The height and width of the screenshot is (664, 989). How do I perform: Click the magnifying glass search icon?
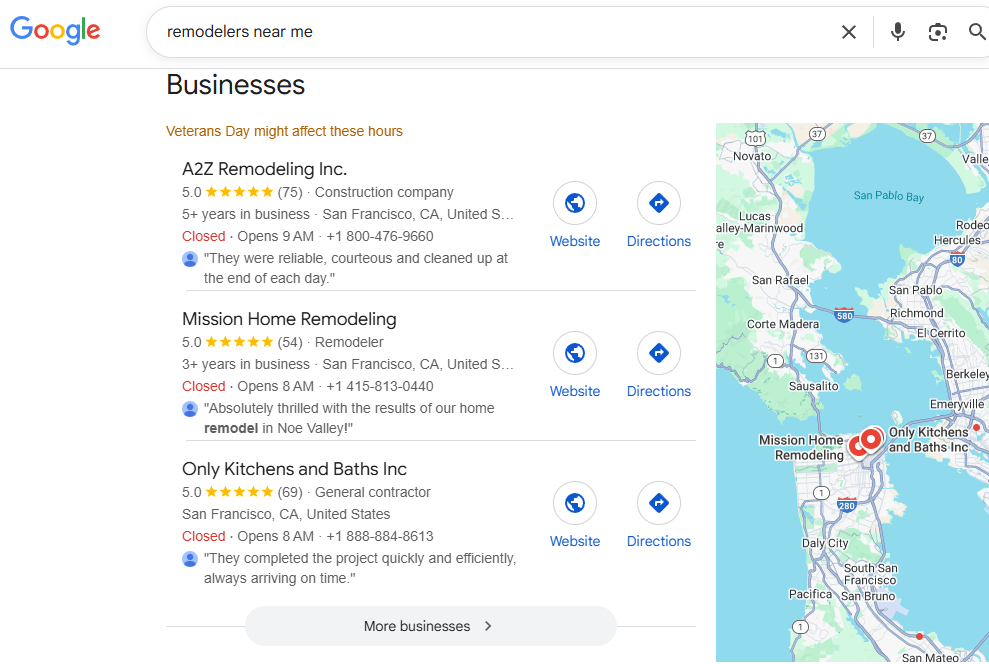point(977,32)
